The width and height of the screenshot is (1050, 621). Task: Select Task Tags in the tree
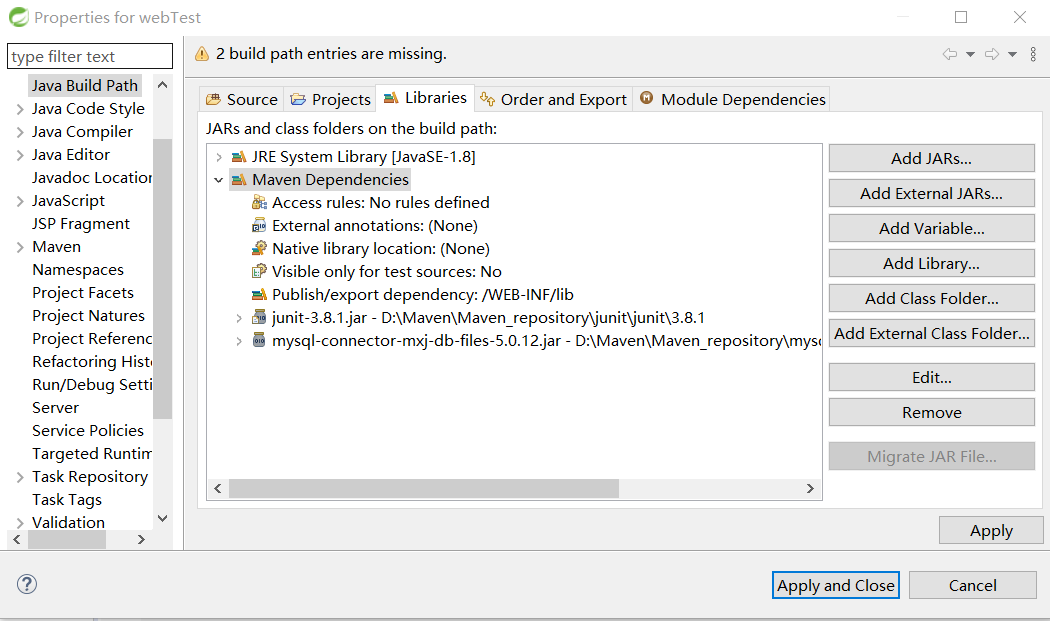click(67, 500)
